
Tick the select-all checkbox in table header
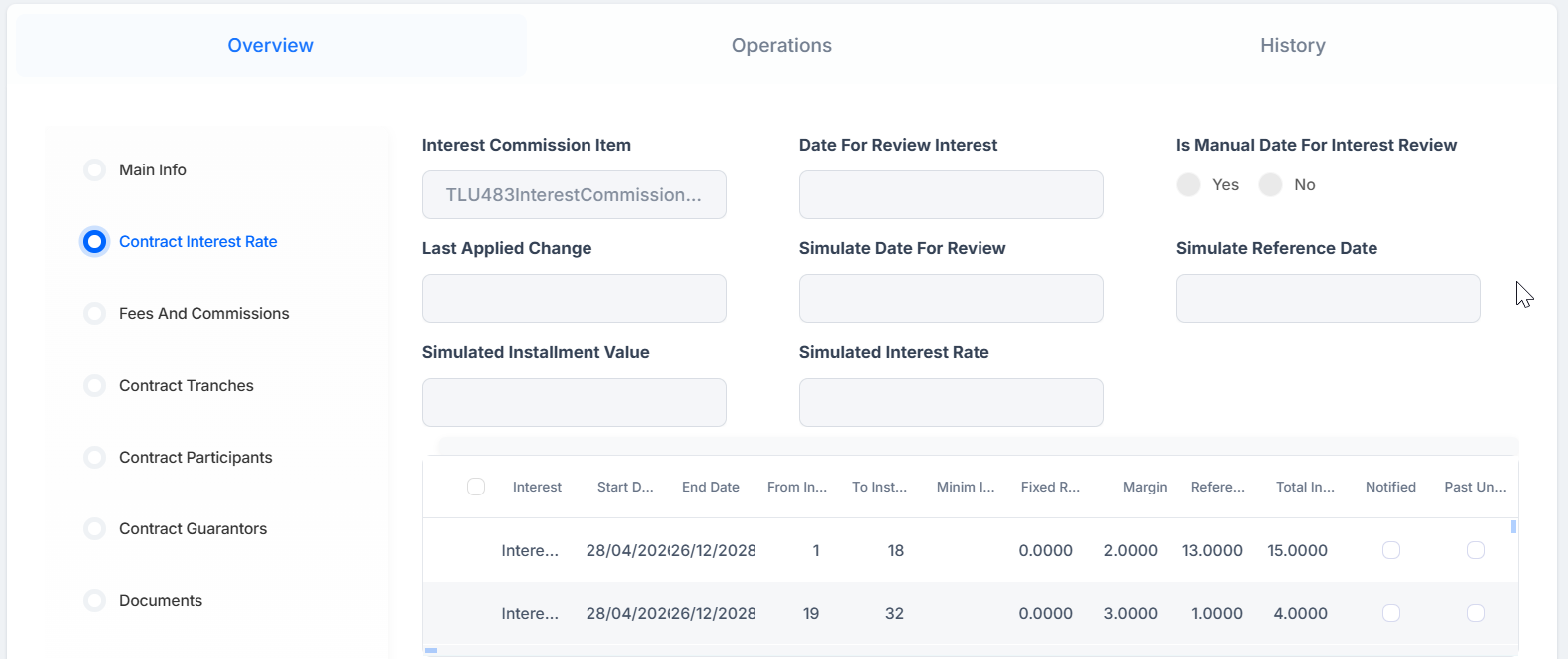476,487
